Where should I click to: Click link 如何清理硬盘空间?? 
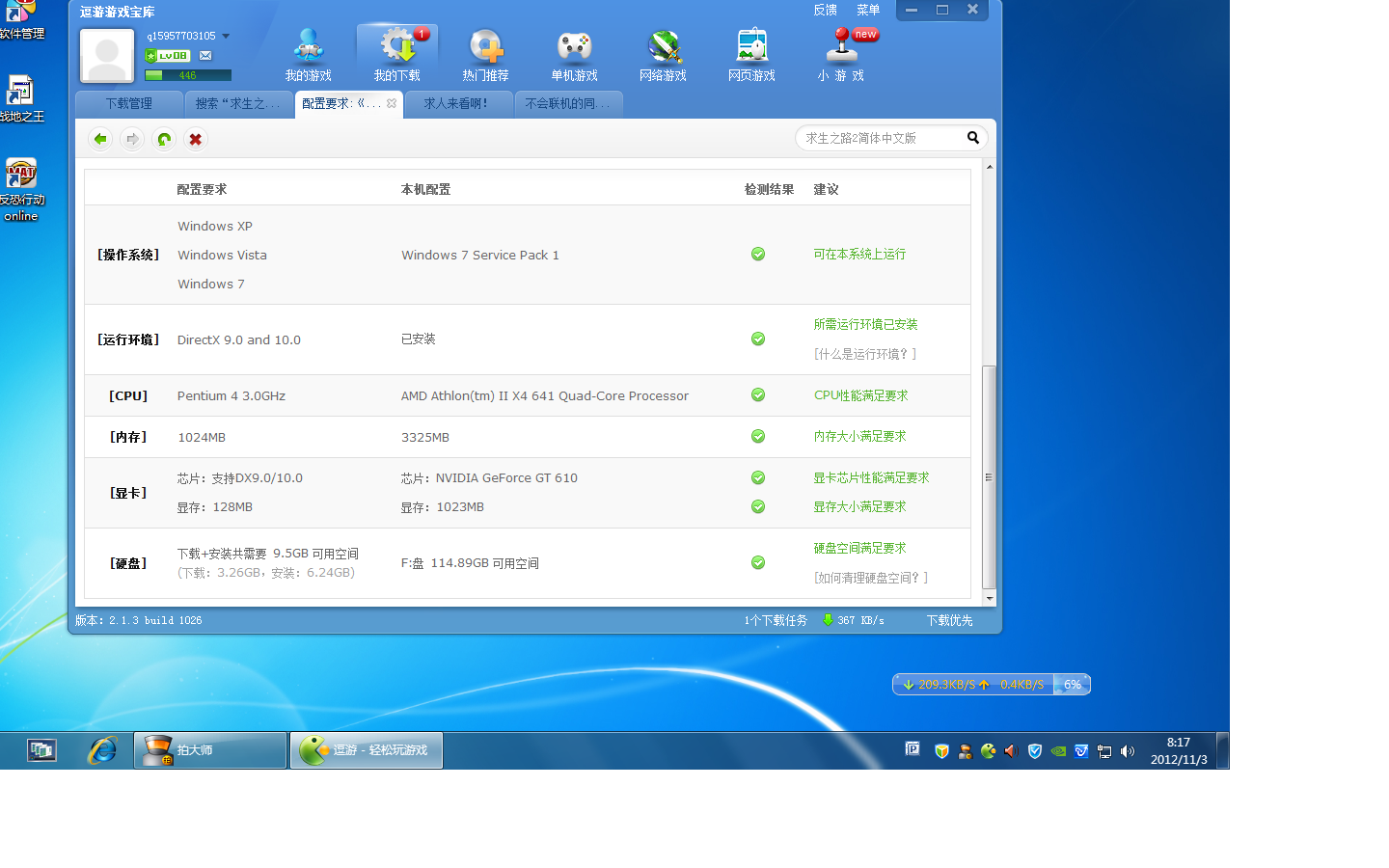pos(871,578)
